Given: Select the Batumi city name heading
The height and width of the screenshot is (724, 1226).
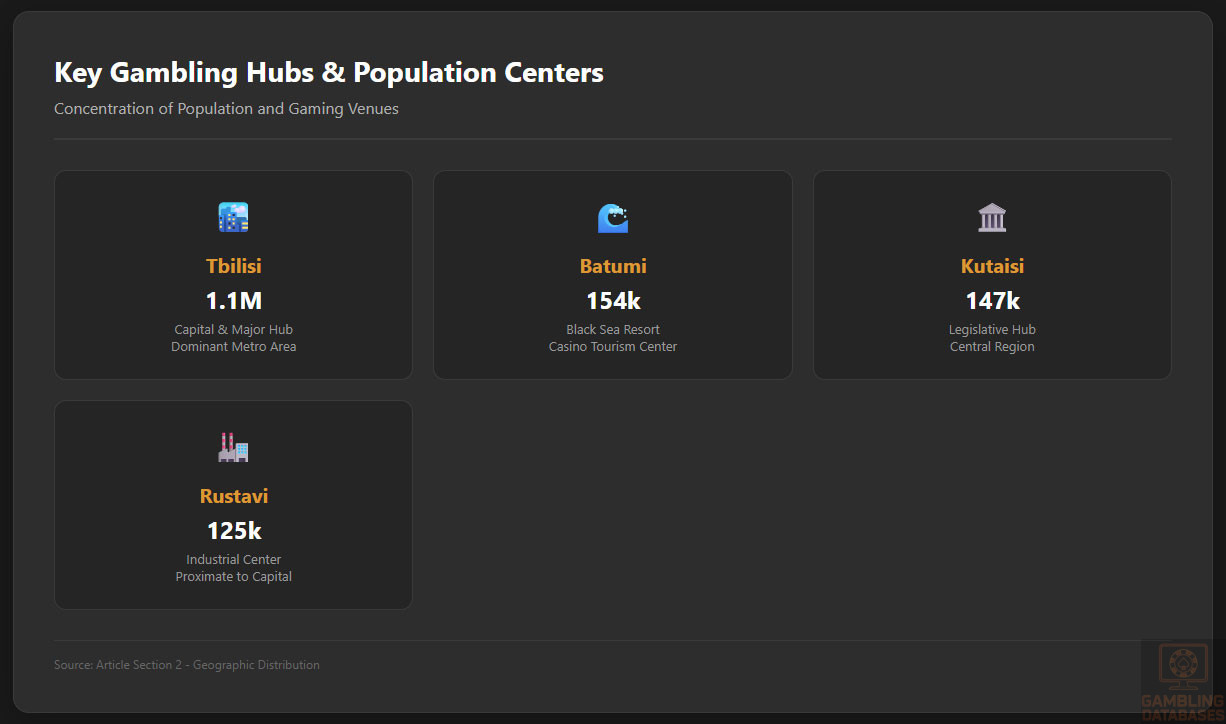Looking at the screenshot, I should point(613,266).
